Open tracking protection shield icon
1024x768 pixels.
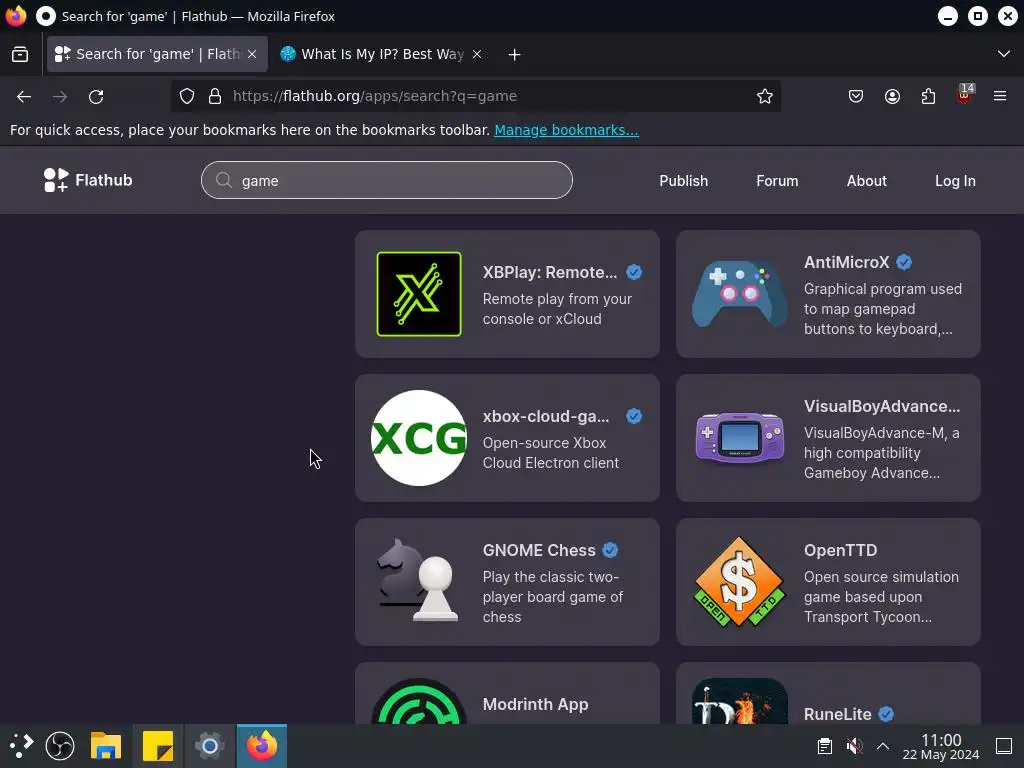187,97
